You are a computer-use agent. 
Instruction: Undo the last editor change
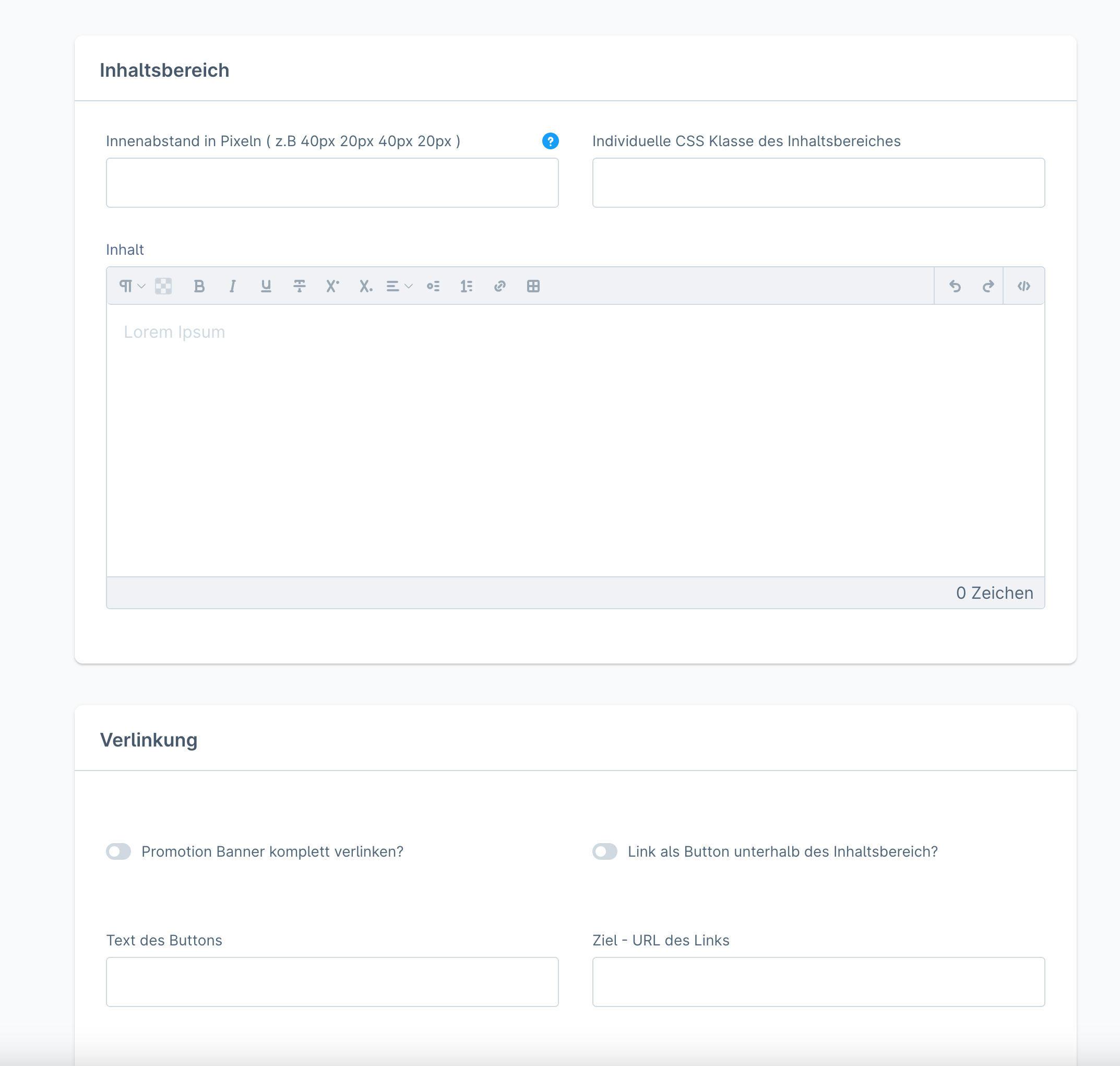coord(955,286)
